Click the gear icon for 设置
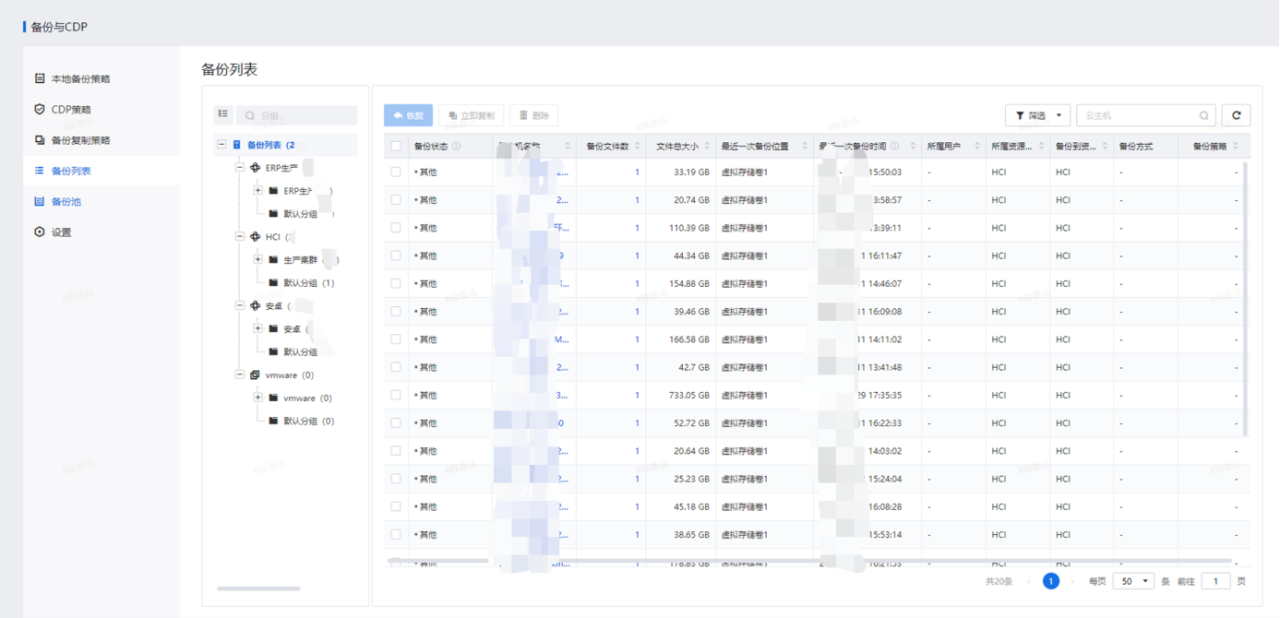1280x618 pixels. [x=39, y=232]
